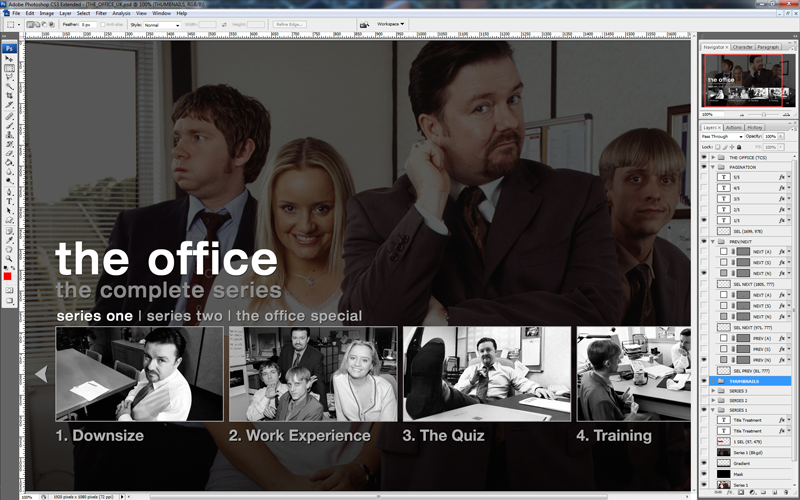The width and height of the screenshot is (800, 500).
Task: Click the Feather input field
Action: point(87,24)
